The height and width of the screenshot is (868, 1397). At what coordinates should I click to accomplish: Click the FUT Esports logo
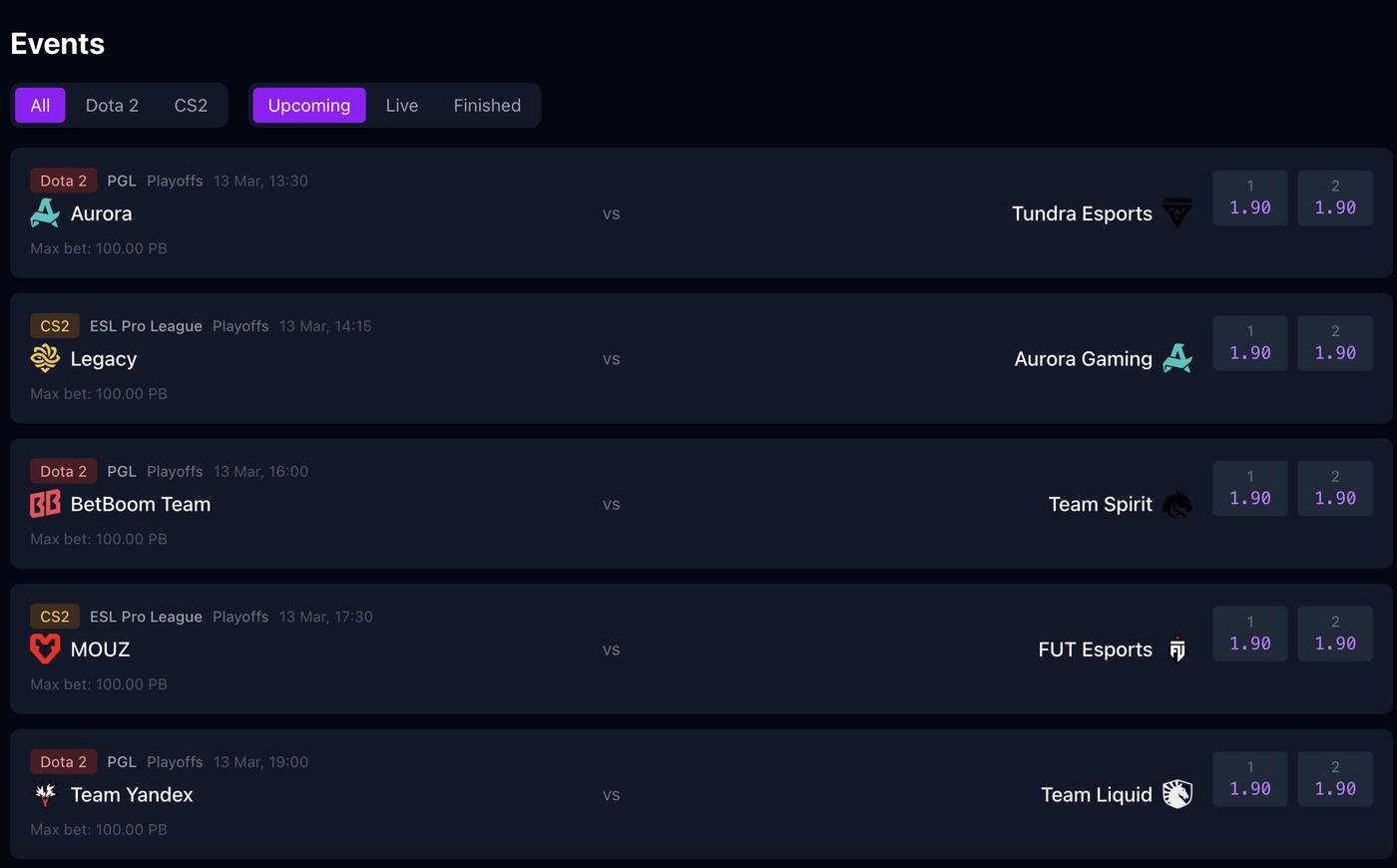pos(1177,650)
